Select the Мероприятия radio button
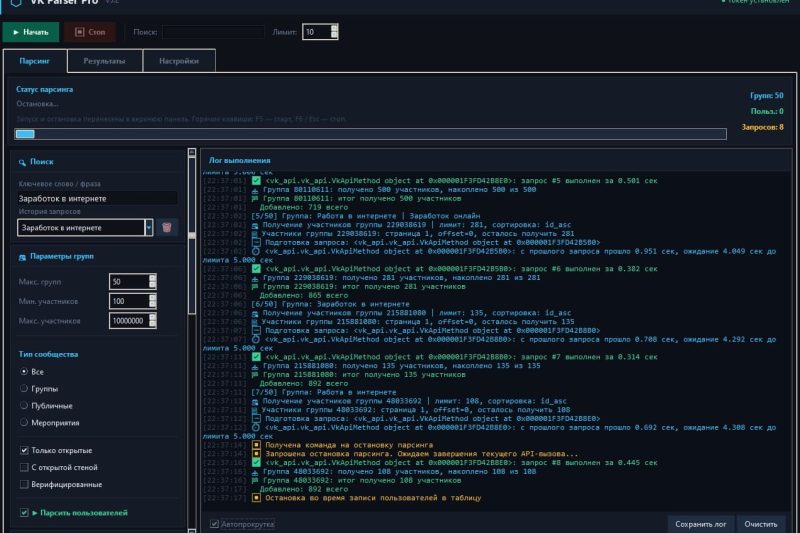Image resolution: width=800 pixels, height=533 pixels. pyautogui.click(x=24, y=422)
